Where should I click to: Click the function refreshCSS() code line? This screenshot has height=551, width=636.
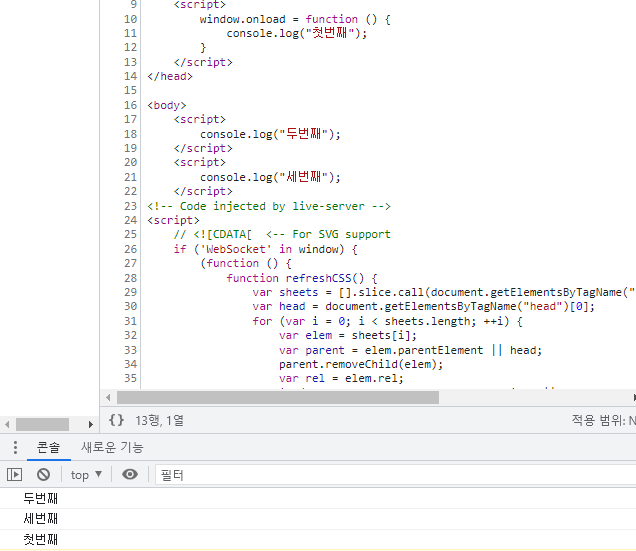(302, 278)
